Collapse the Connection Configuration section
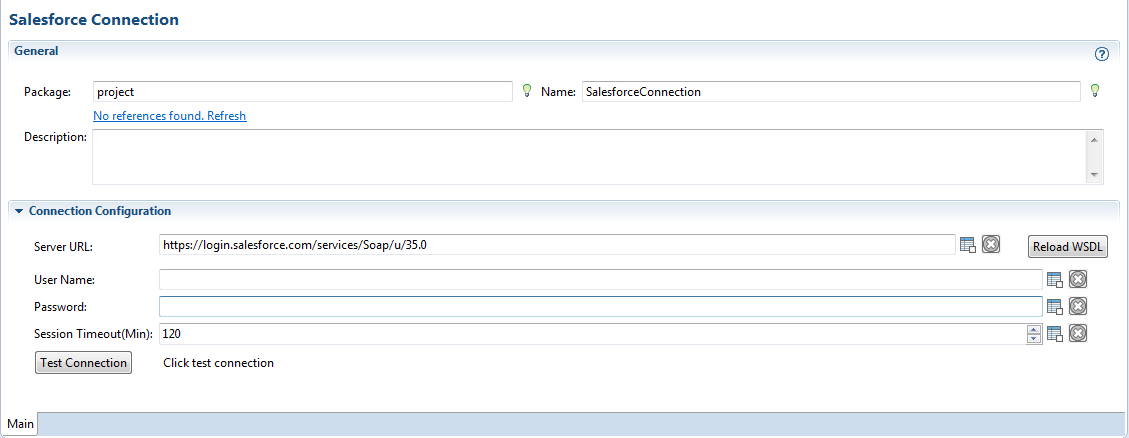 click(x=19, y=211)
